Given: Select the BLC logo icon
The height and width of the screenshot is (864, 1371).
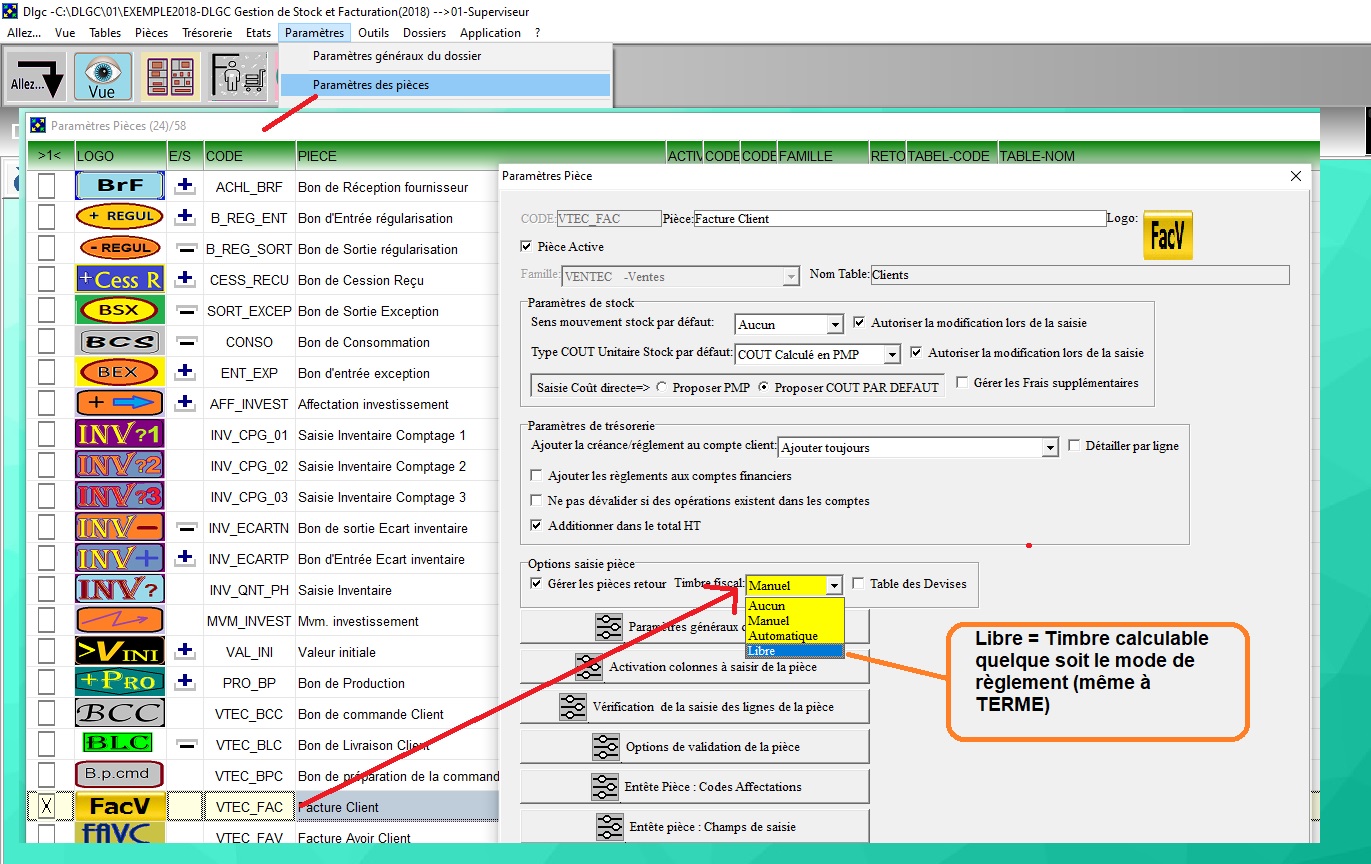Looking at the screenshot, I should [x=119, y=744].
